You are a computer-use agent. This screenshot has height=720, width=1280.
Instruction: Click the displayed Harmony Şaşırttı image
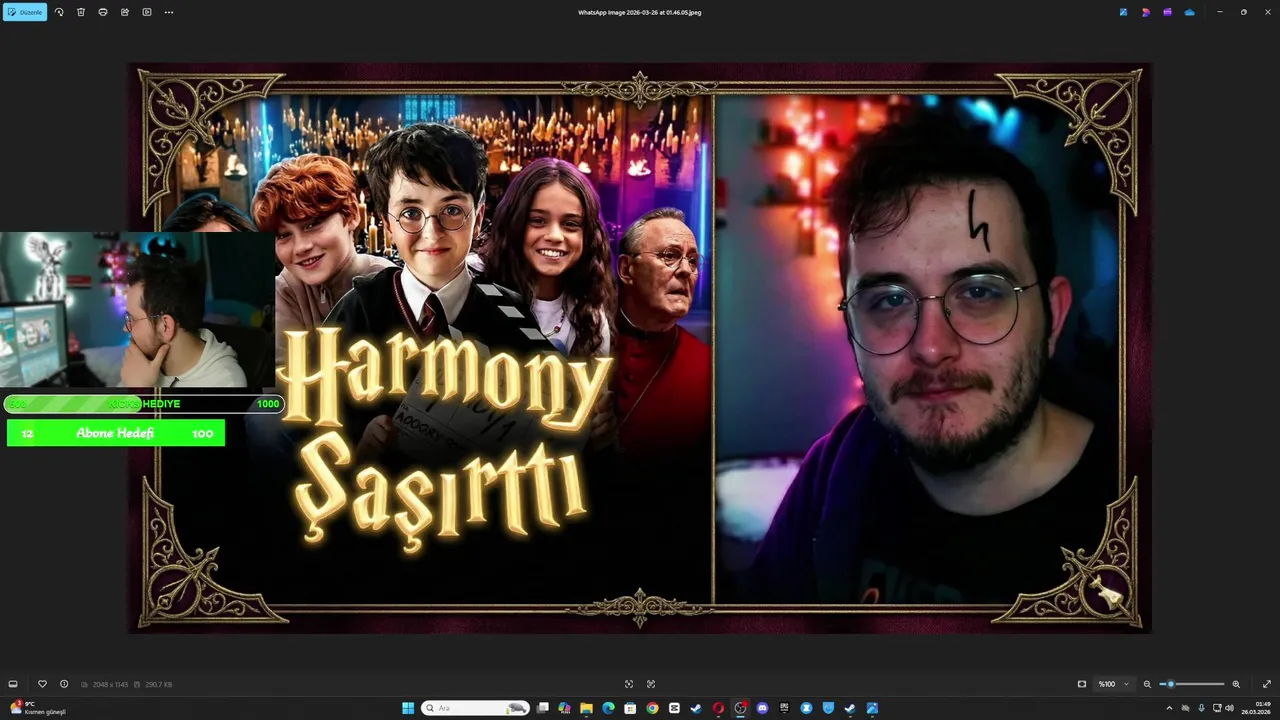640,348
